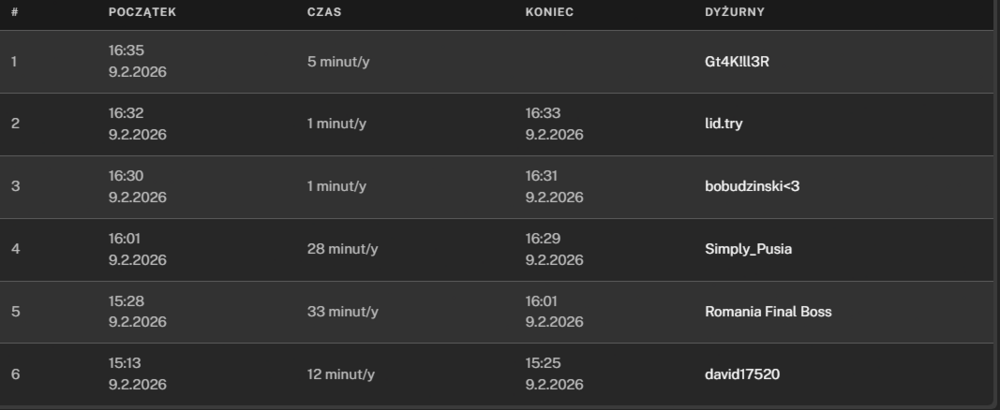Click the 15:13 start time
This screenshot has height=410, width=1000.
click(126, 365)
